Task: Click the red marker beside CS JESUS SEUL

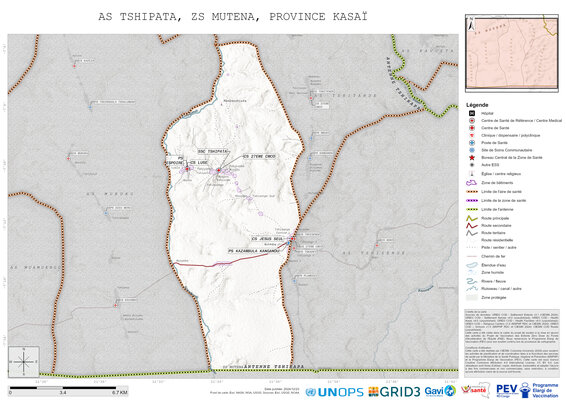Action: click(293, 239)
